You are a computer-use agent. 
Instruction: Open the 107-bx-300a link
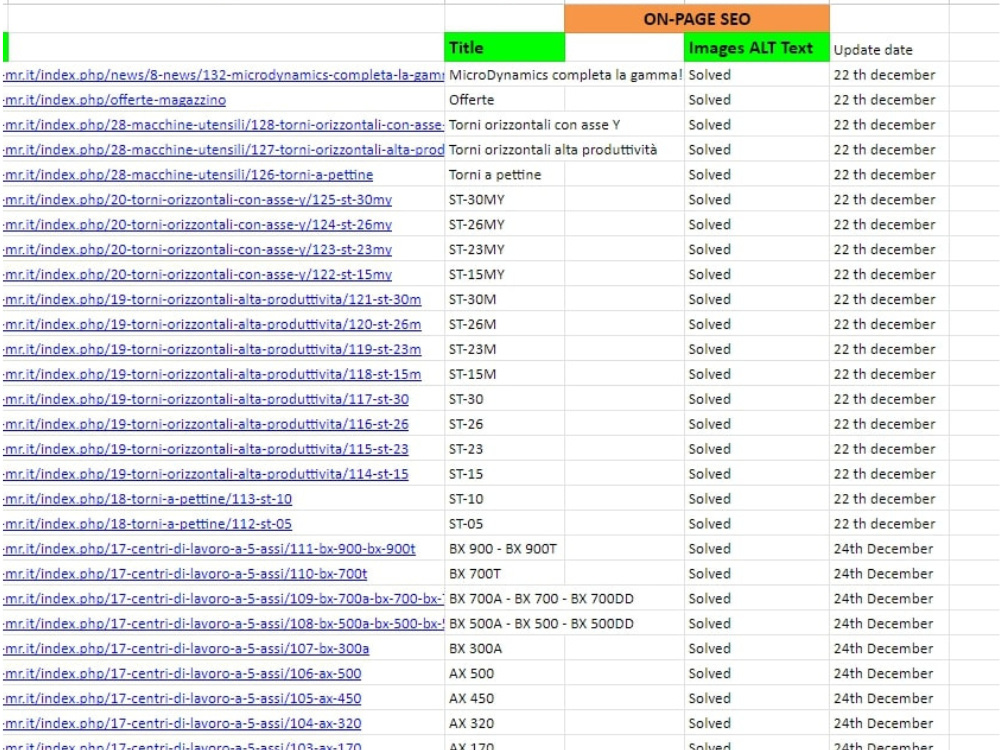point(186,649)
